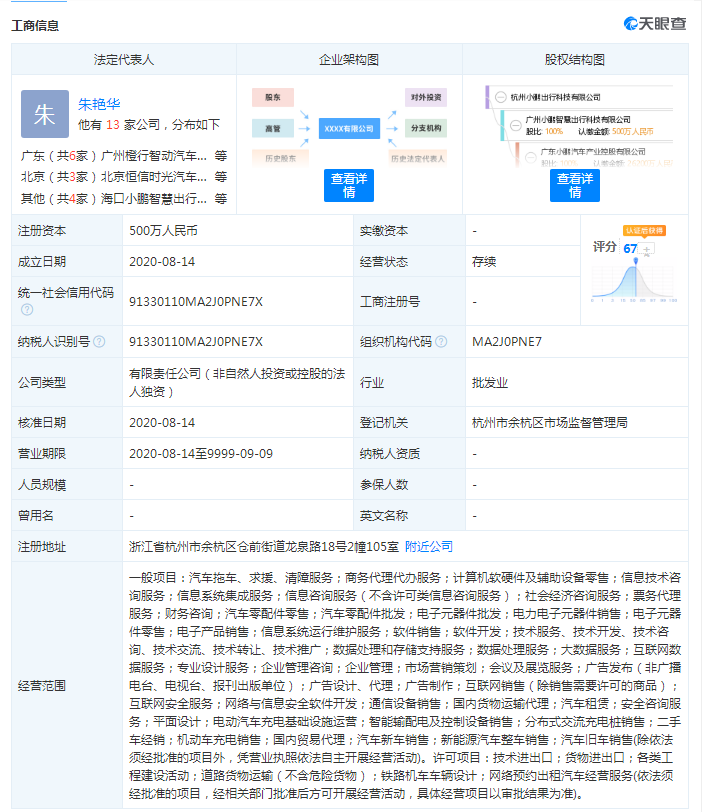Click the 企业架构图 column header
This screenshot has width=702, height=812.
(x=349, y=60)
